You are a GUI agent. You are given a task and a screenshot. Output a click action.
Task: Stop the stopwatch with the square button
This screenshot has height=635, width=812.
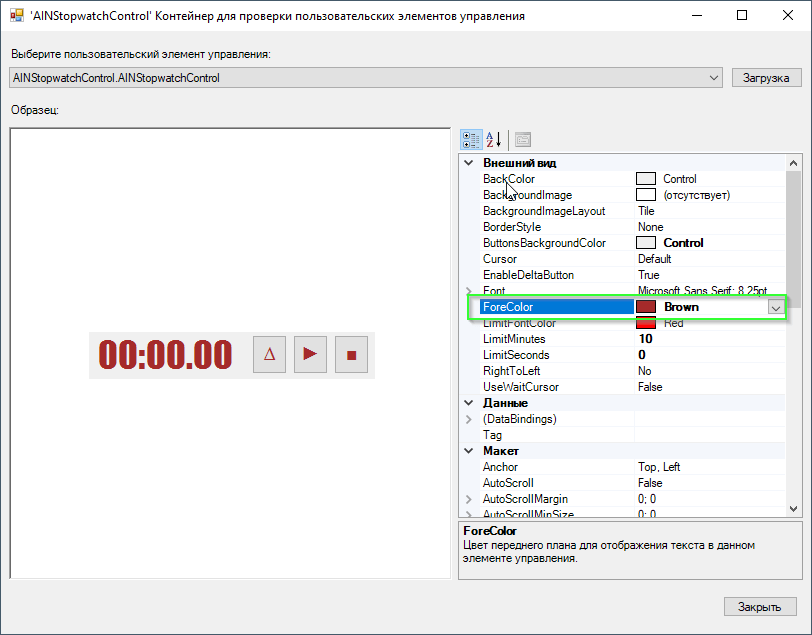[x=351, y=354]
